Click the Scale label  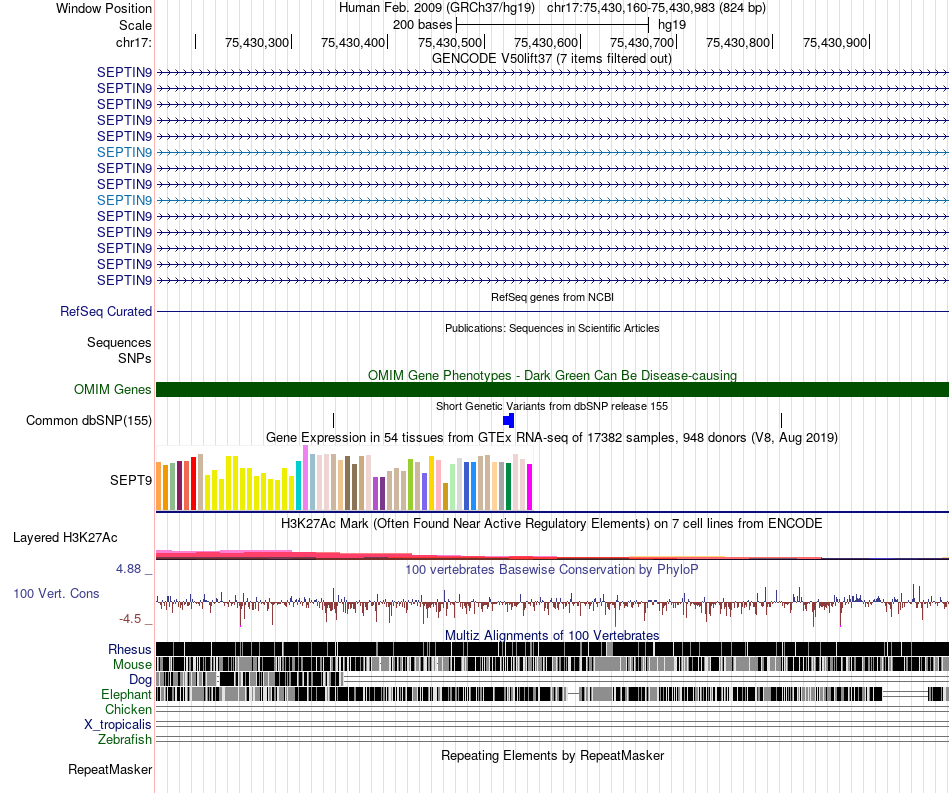(x=135, y=25)
